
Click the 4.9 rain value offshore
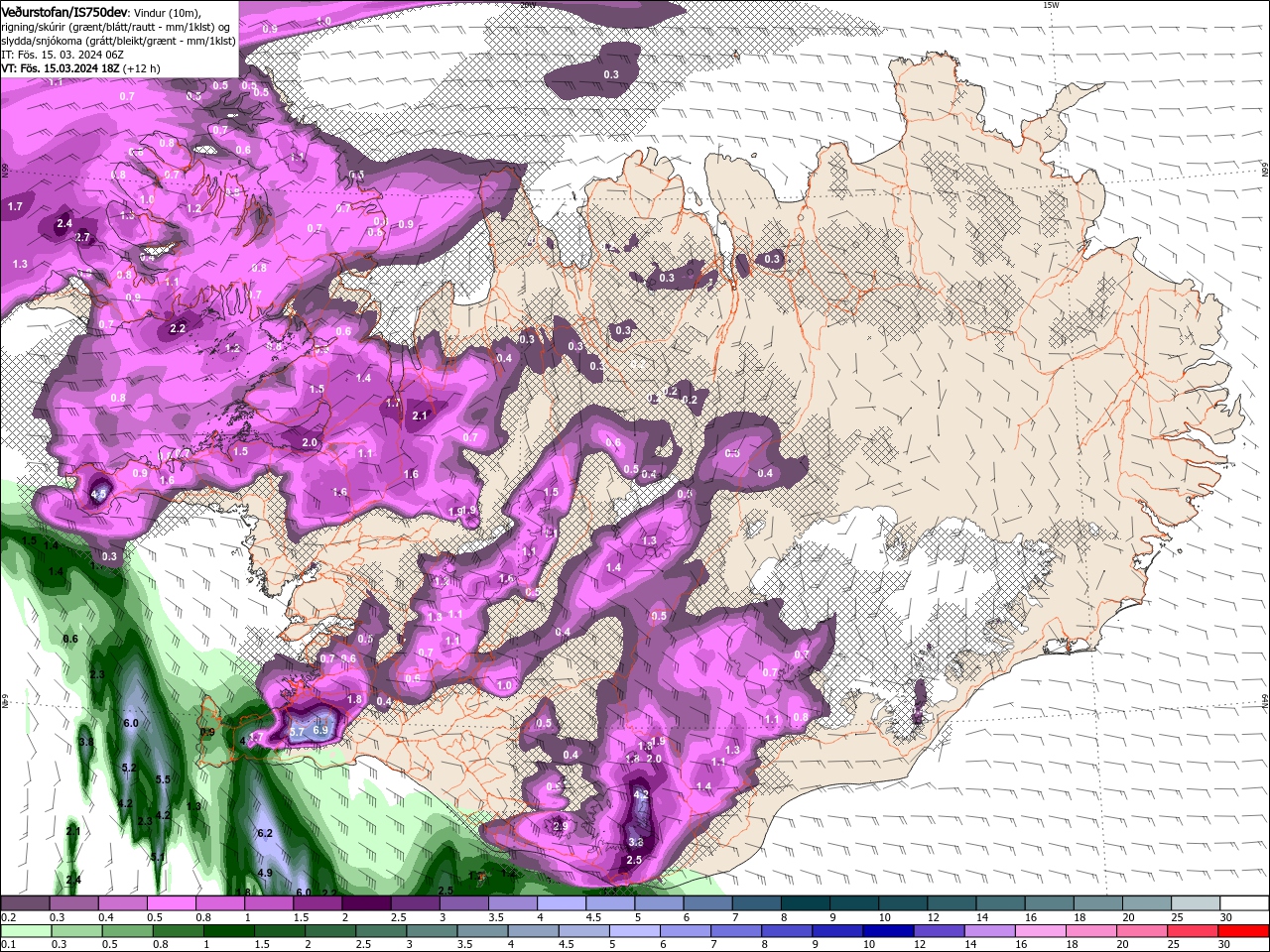pyautogui.click(x=265, y=874)
